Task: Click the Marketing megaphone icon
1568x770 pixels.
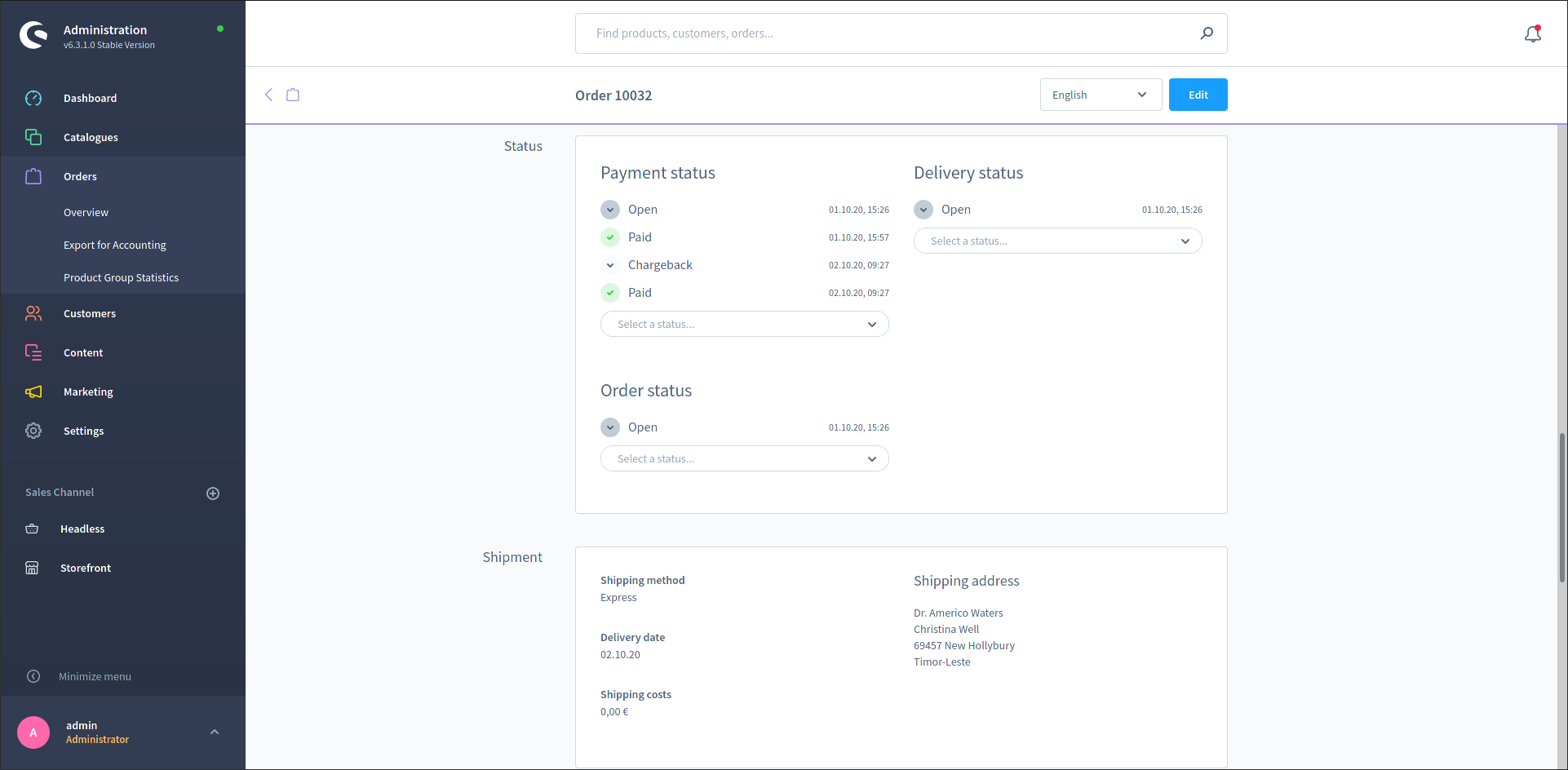Action: pyautogui.click(x=33, y=392)
